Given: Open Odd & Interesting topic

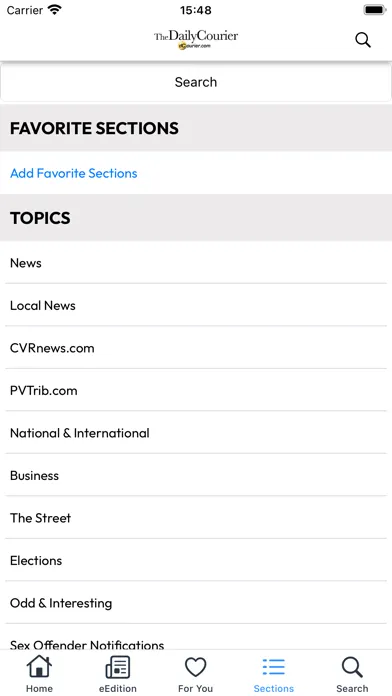Looking at the screenshot, I should [x=196, y=603].
